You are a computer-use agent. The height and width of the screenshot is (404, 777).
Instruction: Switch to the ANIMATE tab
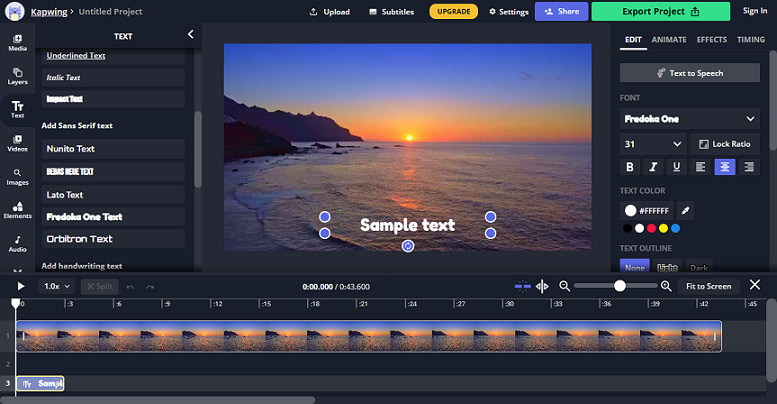pyautogui.click(x=669, y=40)
